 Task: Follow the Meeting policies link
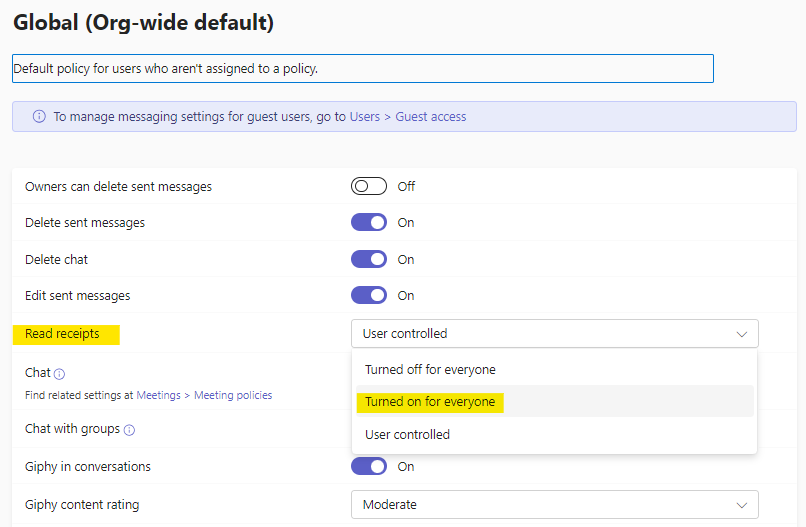[233, 395]
